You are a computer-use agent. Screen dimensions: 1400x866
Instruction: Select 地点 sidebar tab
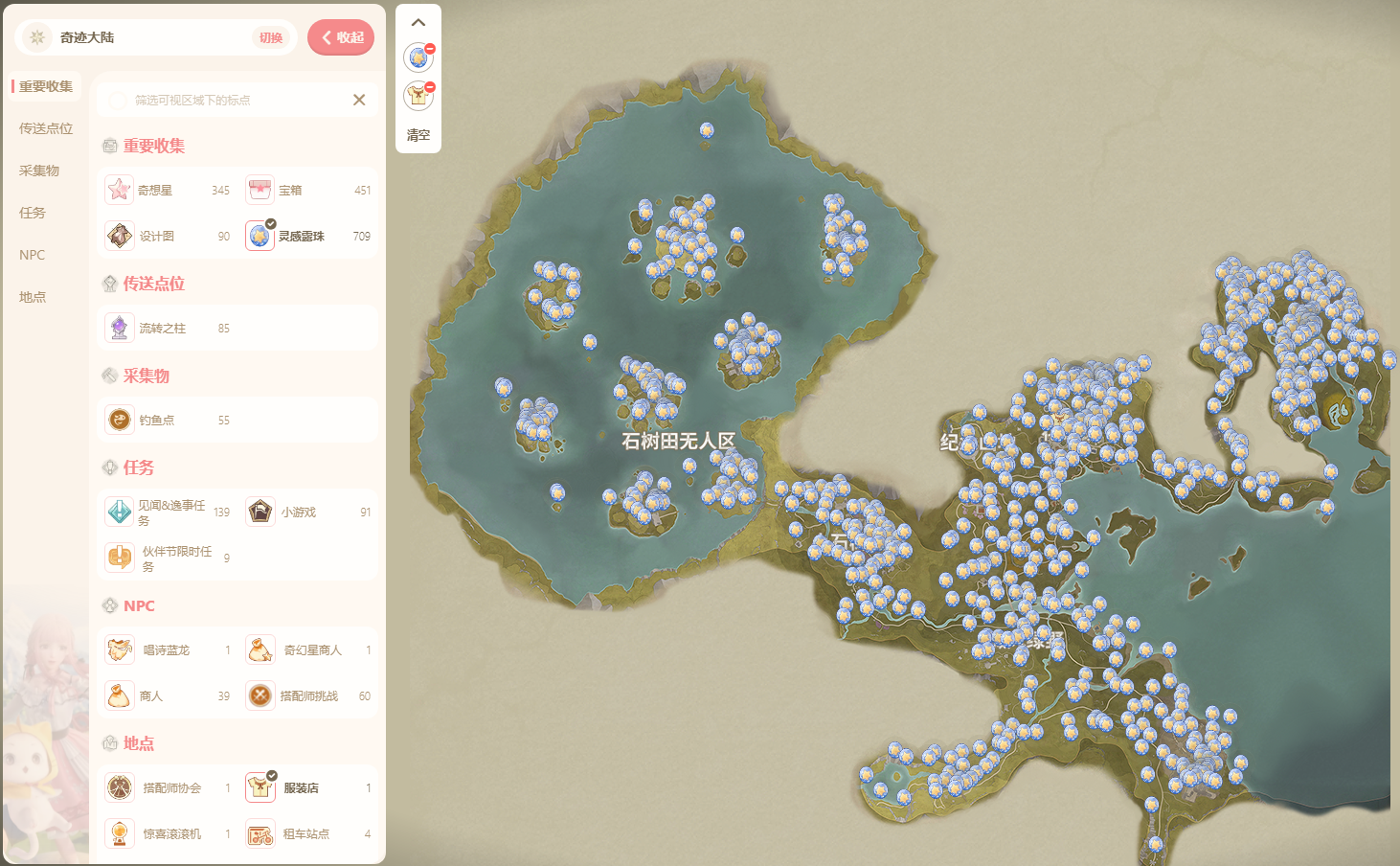33,297
